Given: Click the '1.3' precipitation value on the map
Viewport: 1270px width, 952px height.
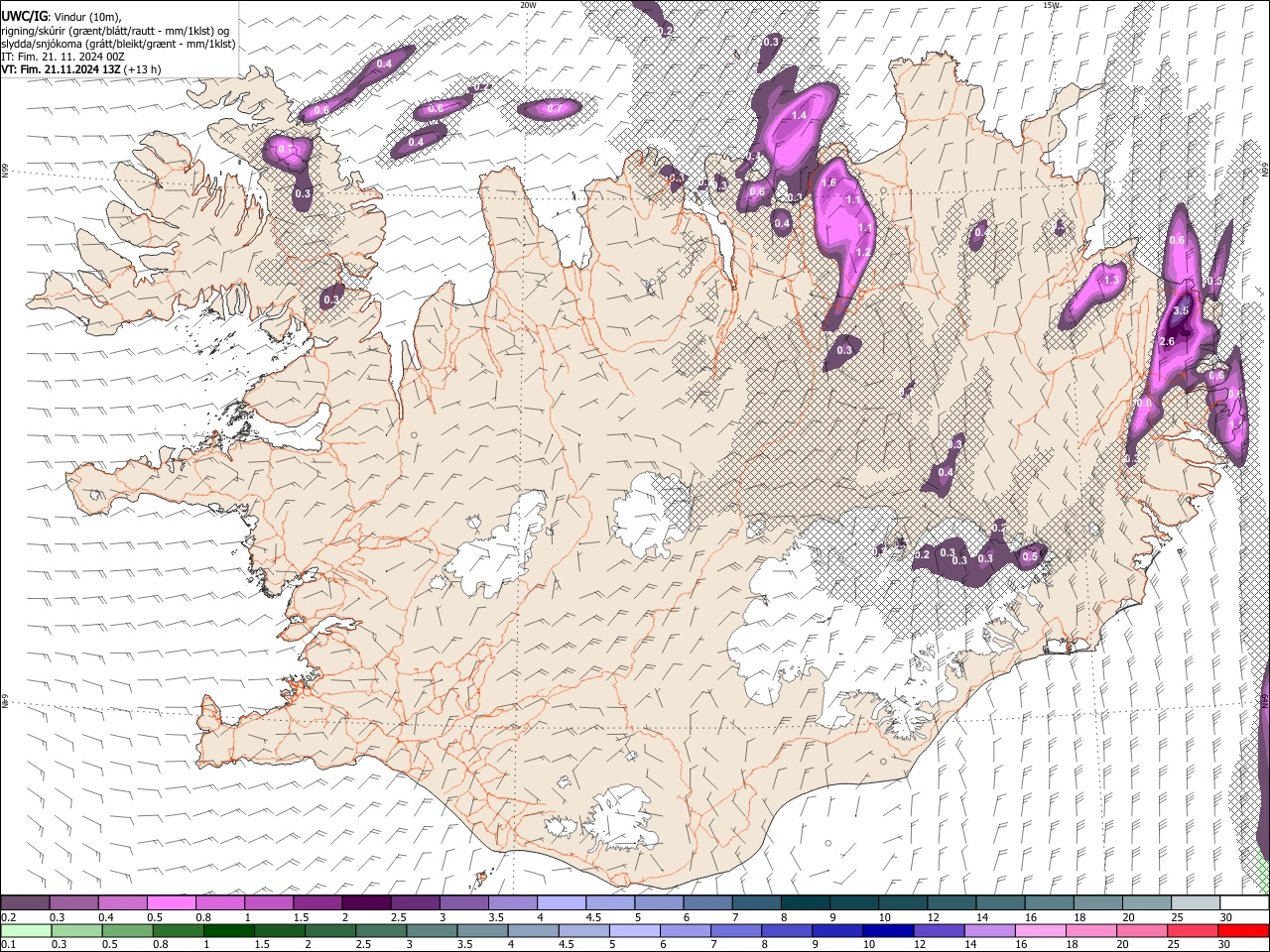Looking at the screenshot, I should click(x=1111, y=281).
